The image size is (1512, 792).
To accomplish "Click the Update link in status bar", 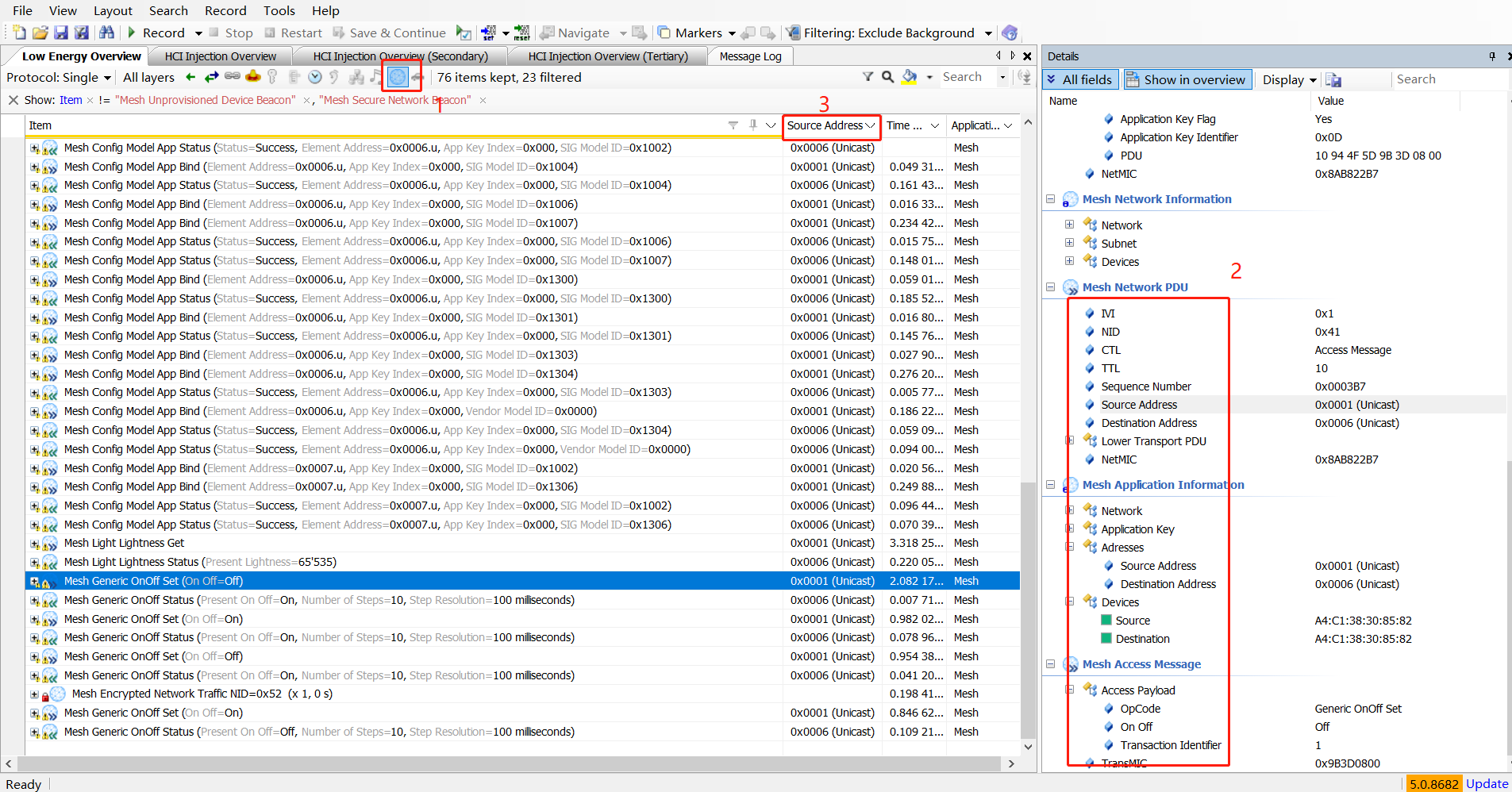I will (1487, 783).
